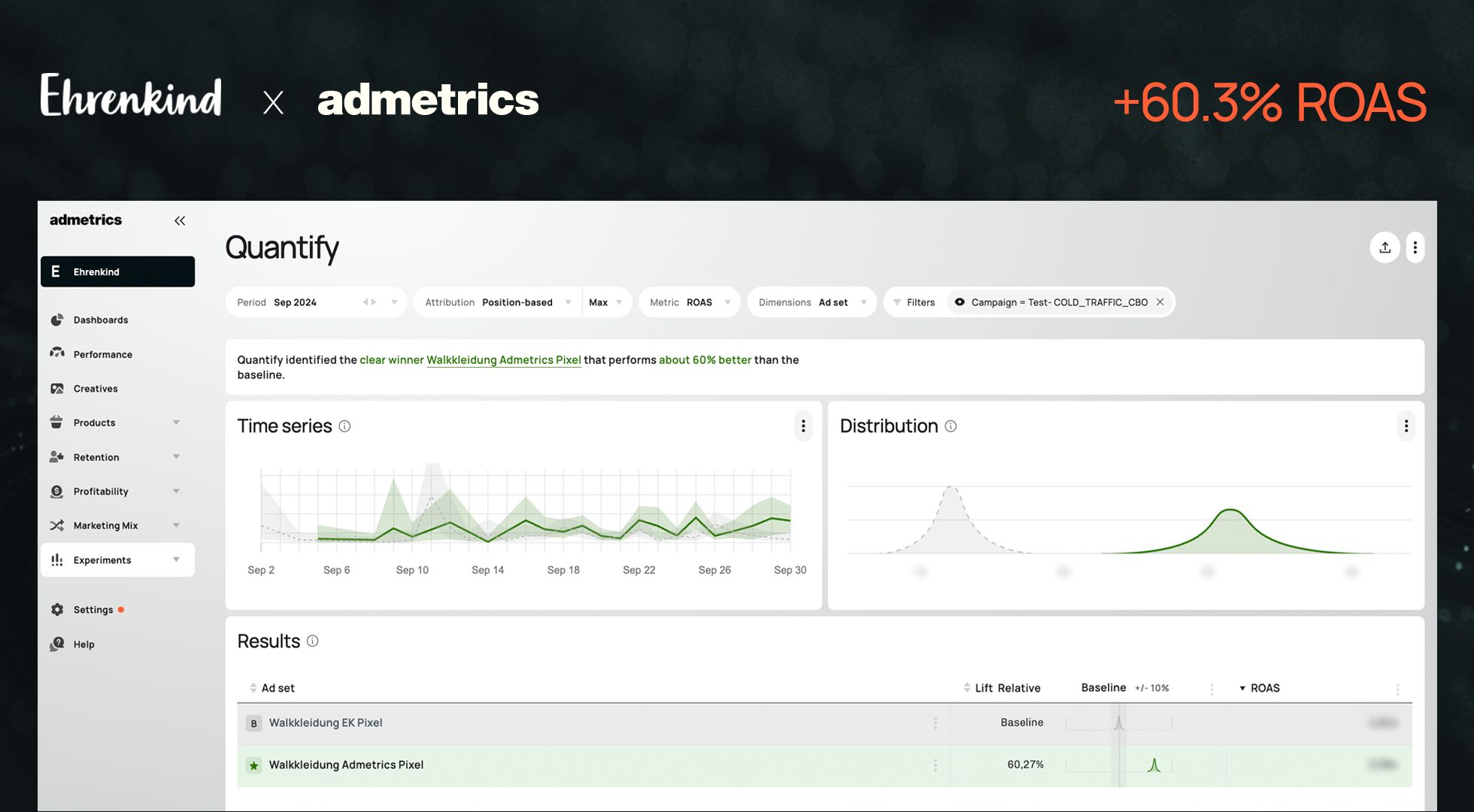Remove the Campaign filter chip
Image resolution: width=1474 pixels, height=812 pixels.
[x=1160, y=302]
